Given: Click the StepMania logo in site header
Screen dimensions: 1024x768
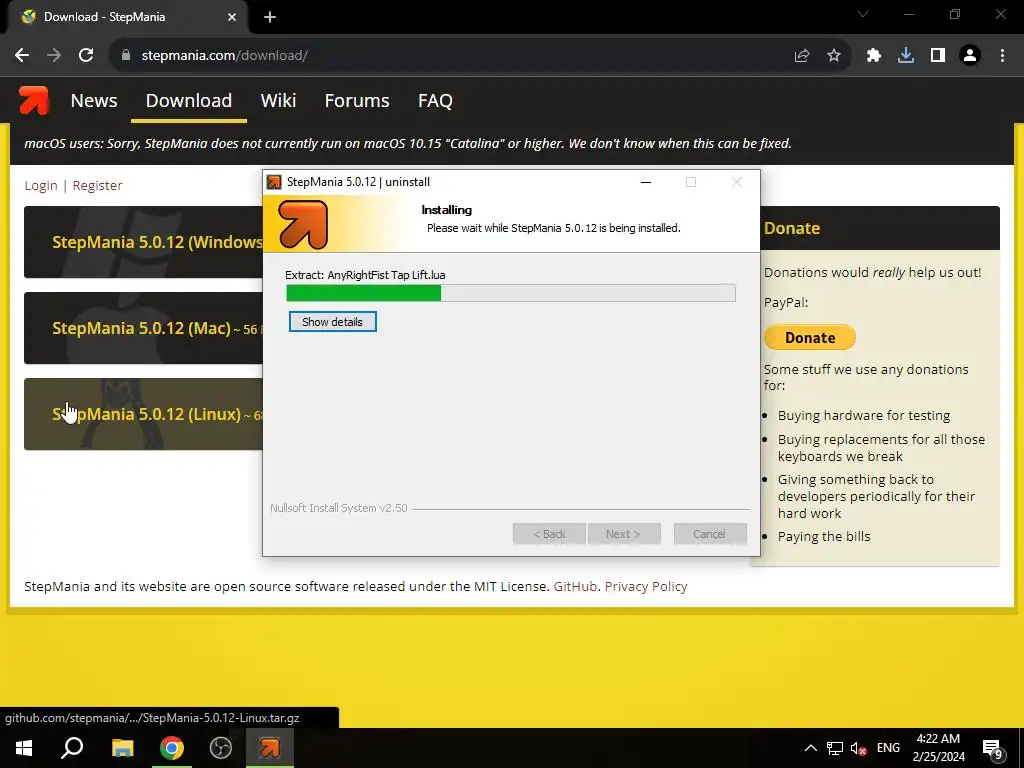Looking at the screenshot, I should click(33, 101).
